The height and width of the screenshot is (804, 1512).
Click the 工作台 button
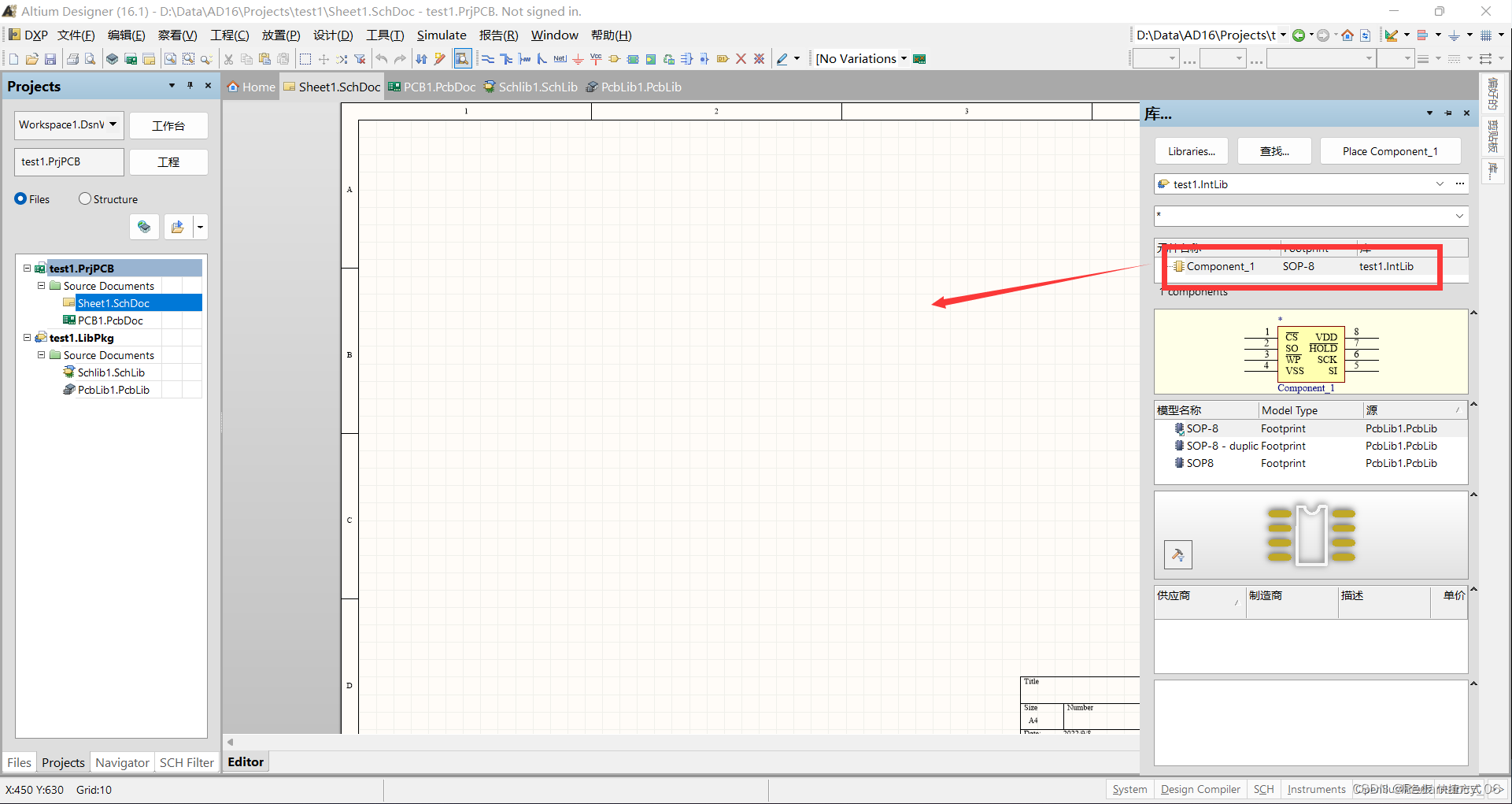(x=168, y=125)
